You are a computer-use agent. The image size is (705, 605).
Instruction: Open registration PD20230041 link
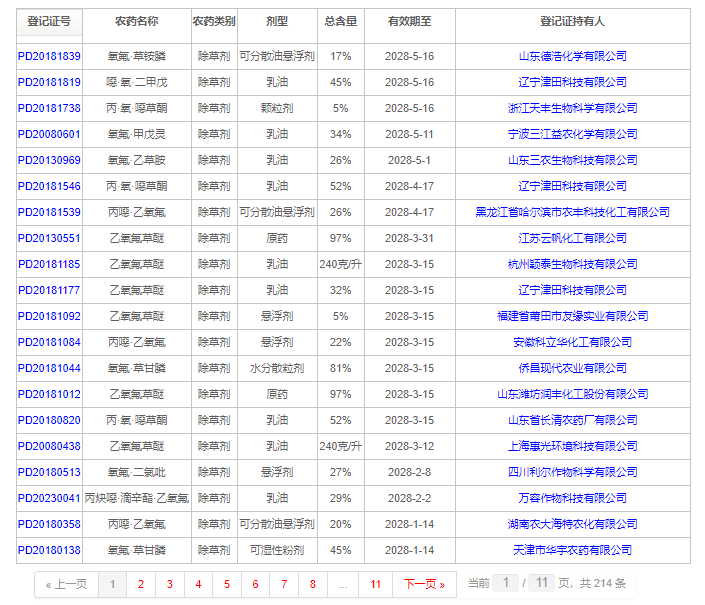tap(49, 498)
